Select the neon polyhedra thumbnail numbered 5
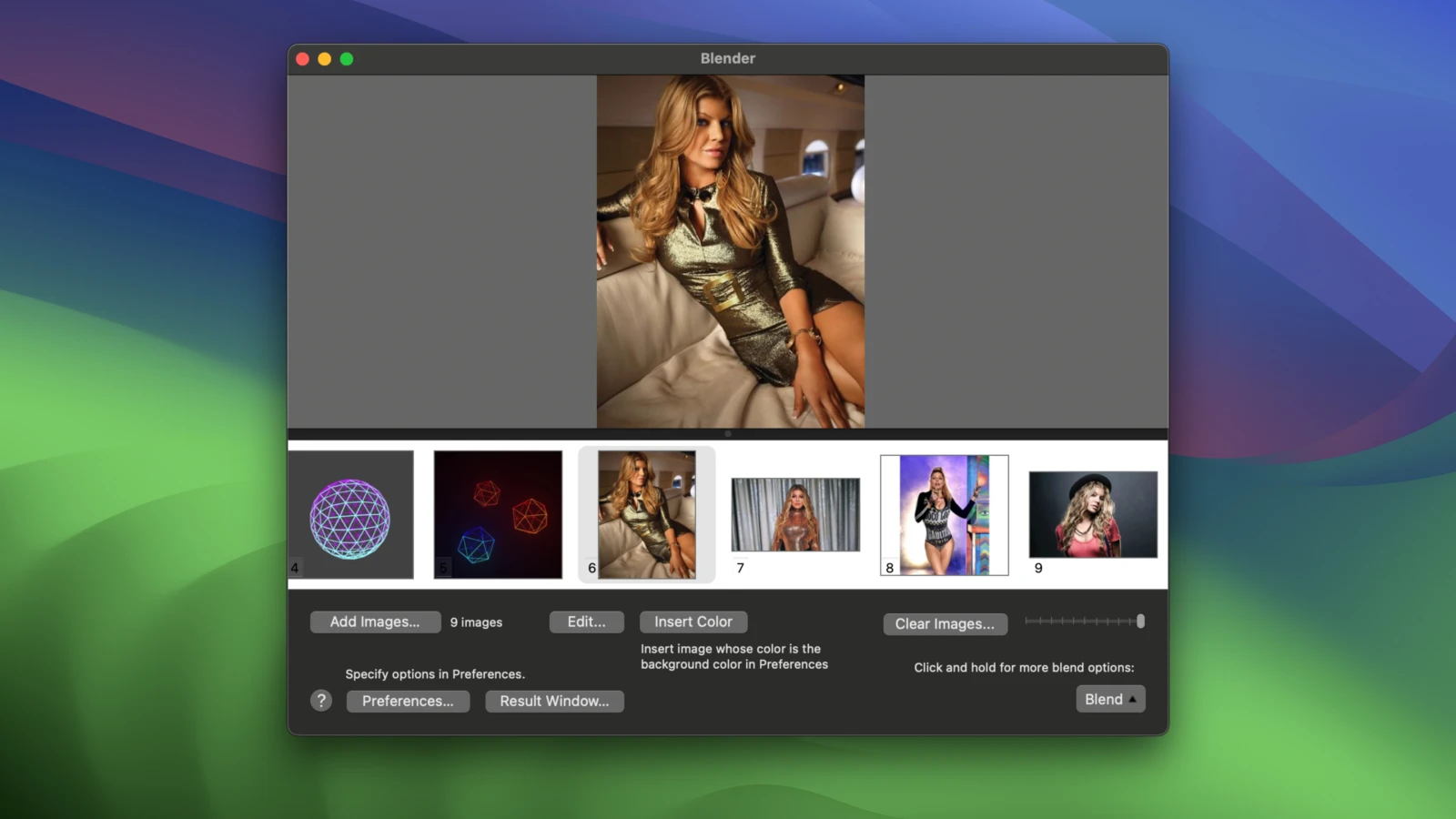The image size is (1456, 819). (x=498, y=515)
